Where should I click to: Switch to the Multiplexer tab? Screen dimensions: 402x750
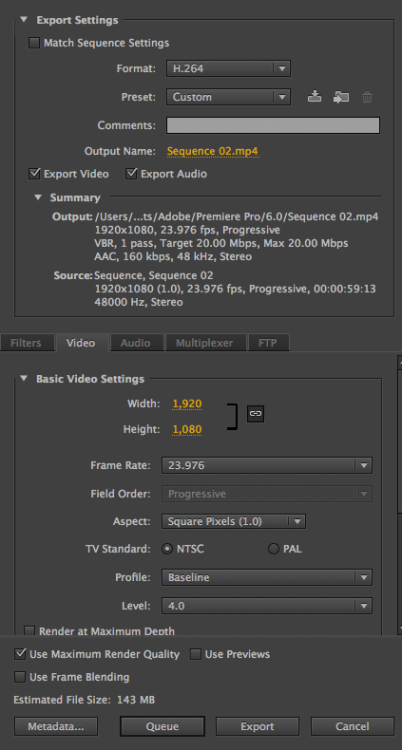point(204,342)
